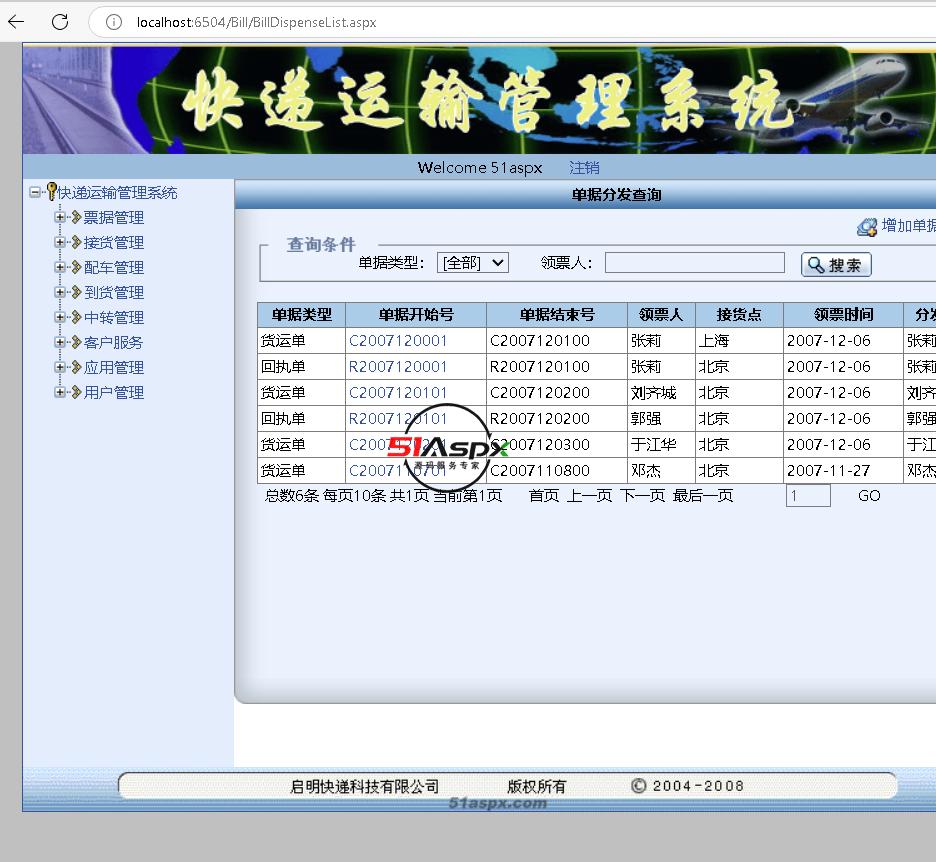The width and height of the screenshot is (936, 862).
Task: Expand the 接货管理 tree node
Action: pyautogui.click(x=60, y=242)
